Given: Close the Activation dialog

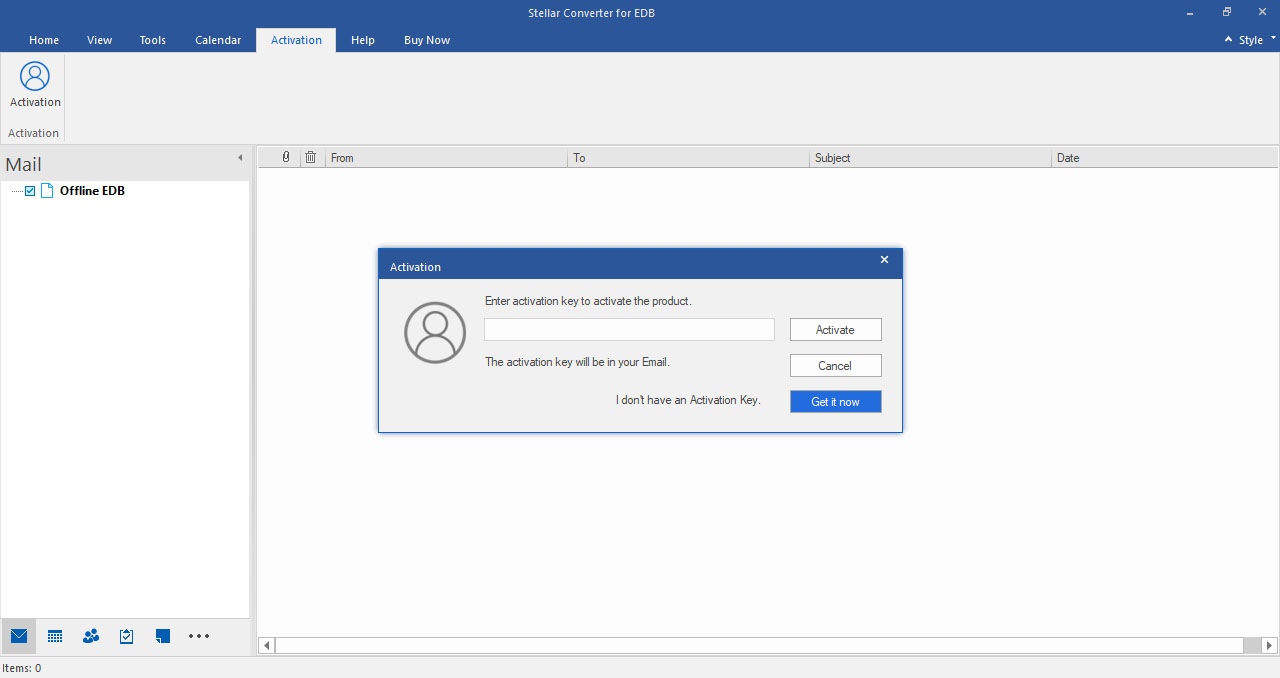Looking at the screenshot, I should tap(884, 260).
